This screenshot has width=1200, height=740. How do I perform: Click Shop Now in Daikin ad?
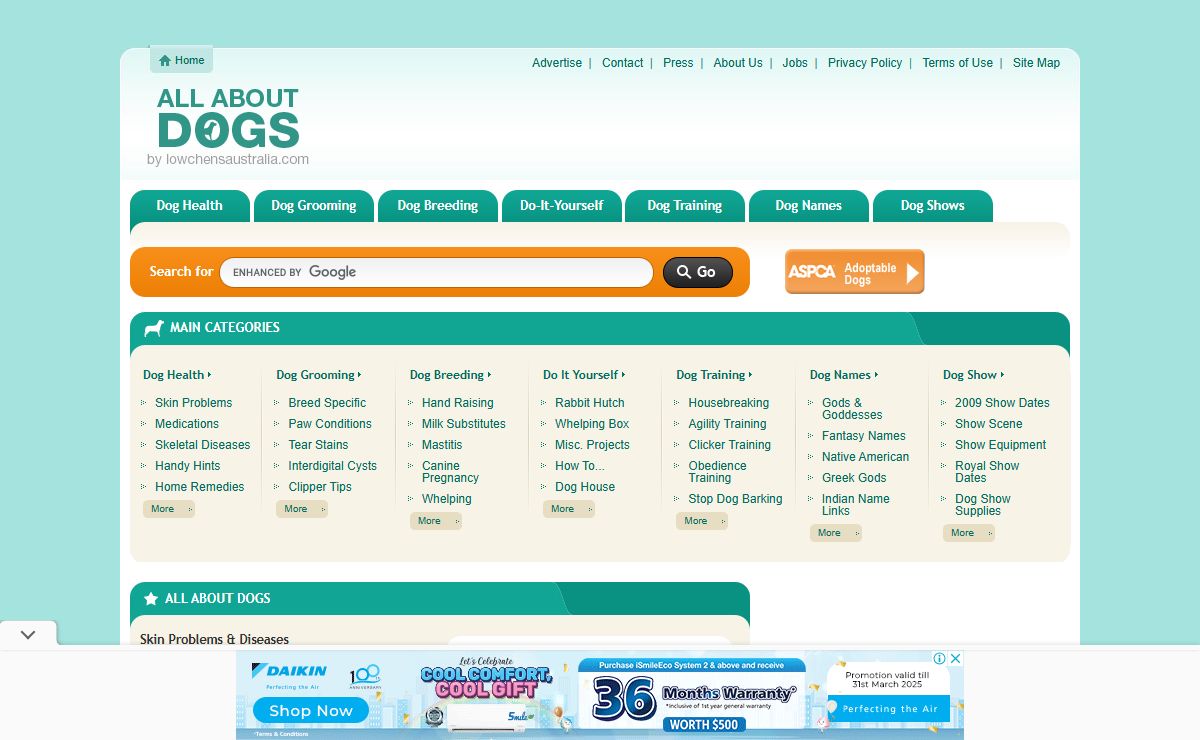tap(310, 711)
